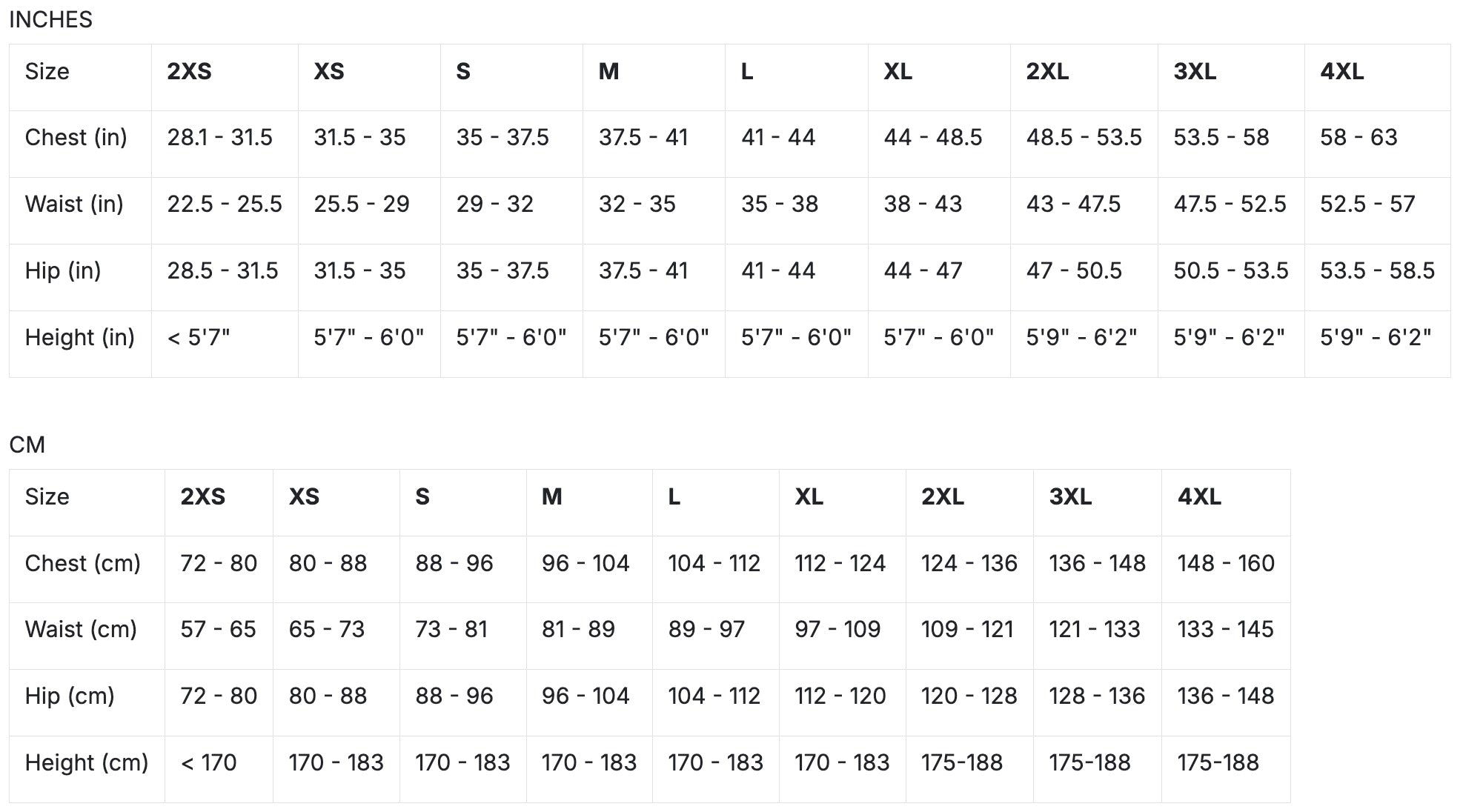Click the 4XL chest value 148 - 160
Image resolution: width=1463 pixels, height=812 pixels.
tap(1226, 564)
